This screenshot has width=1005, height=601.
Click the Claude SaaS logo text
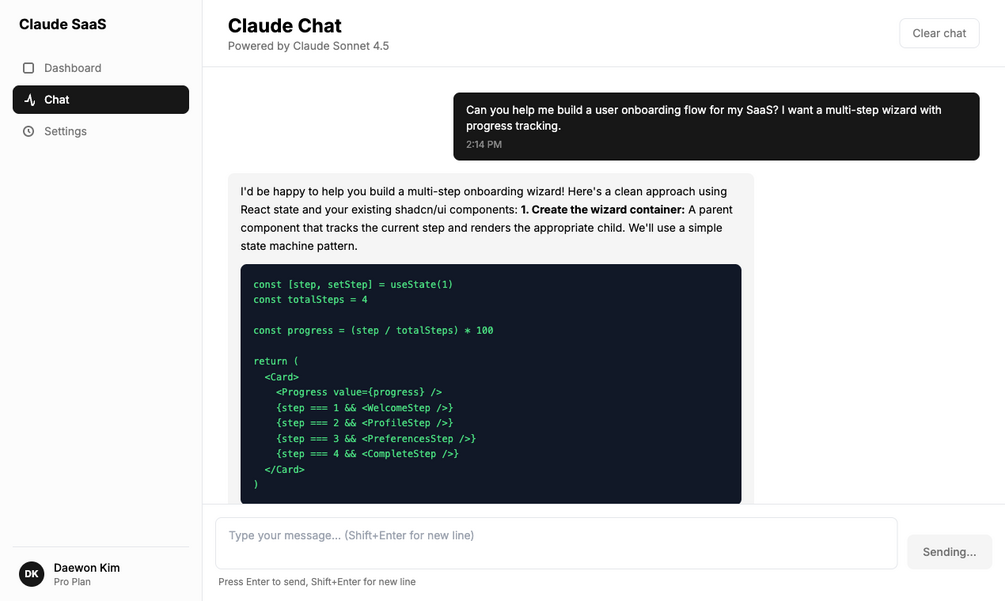62,24
